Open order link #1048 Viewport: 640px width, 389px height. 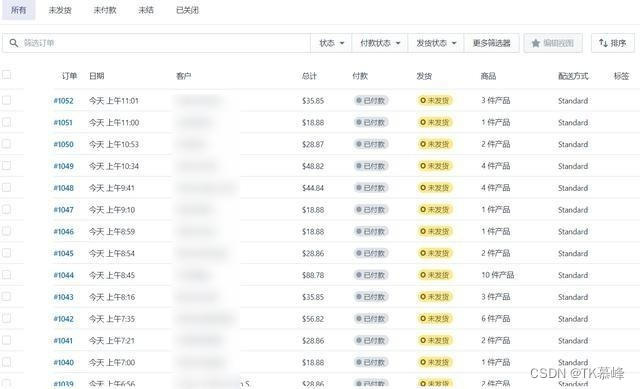pyautogui.click(x=63, y=188)
